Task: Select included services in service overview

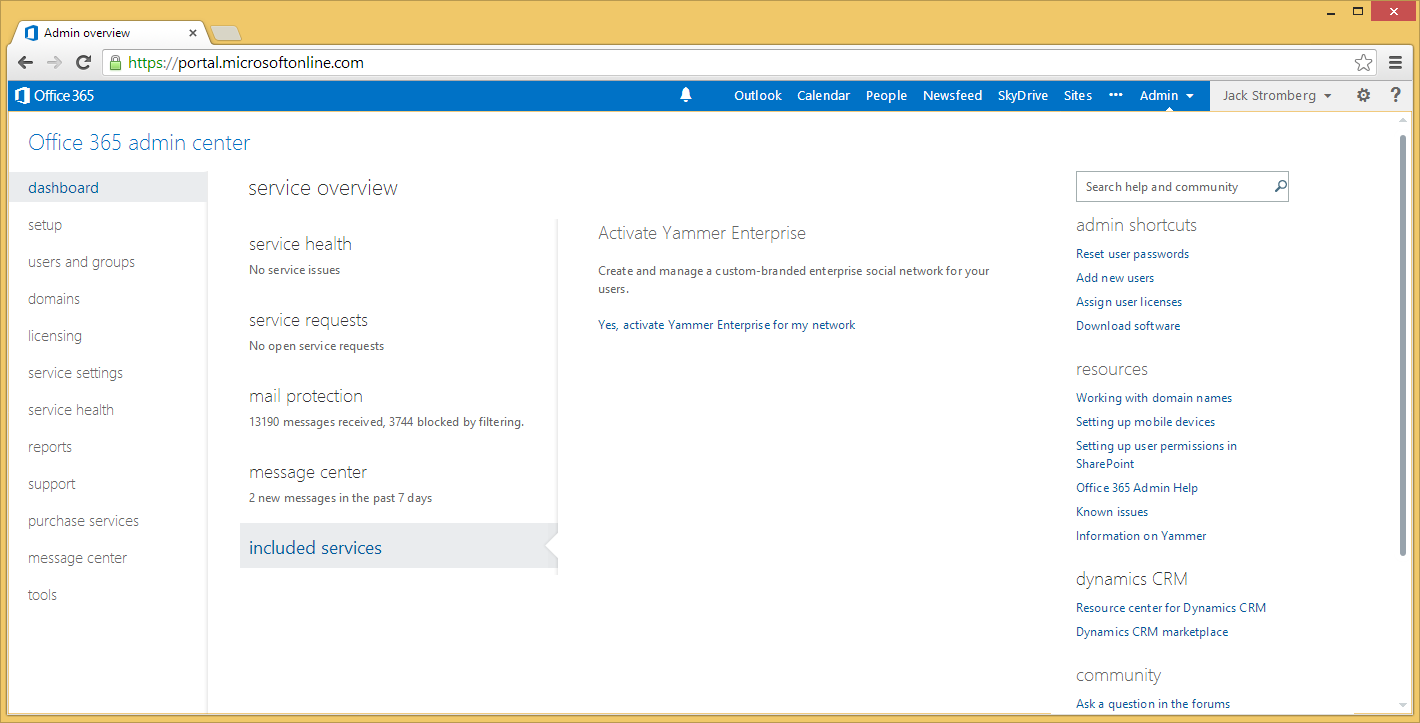Action: click(398, 546)
